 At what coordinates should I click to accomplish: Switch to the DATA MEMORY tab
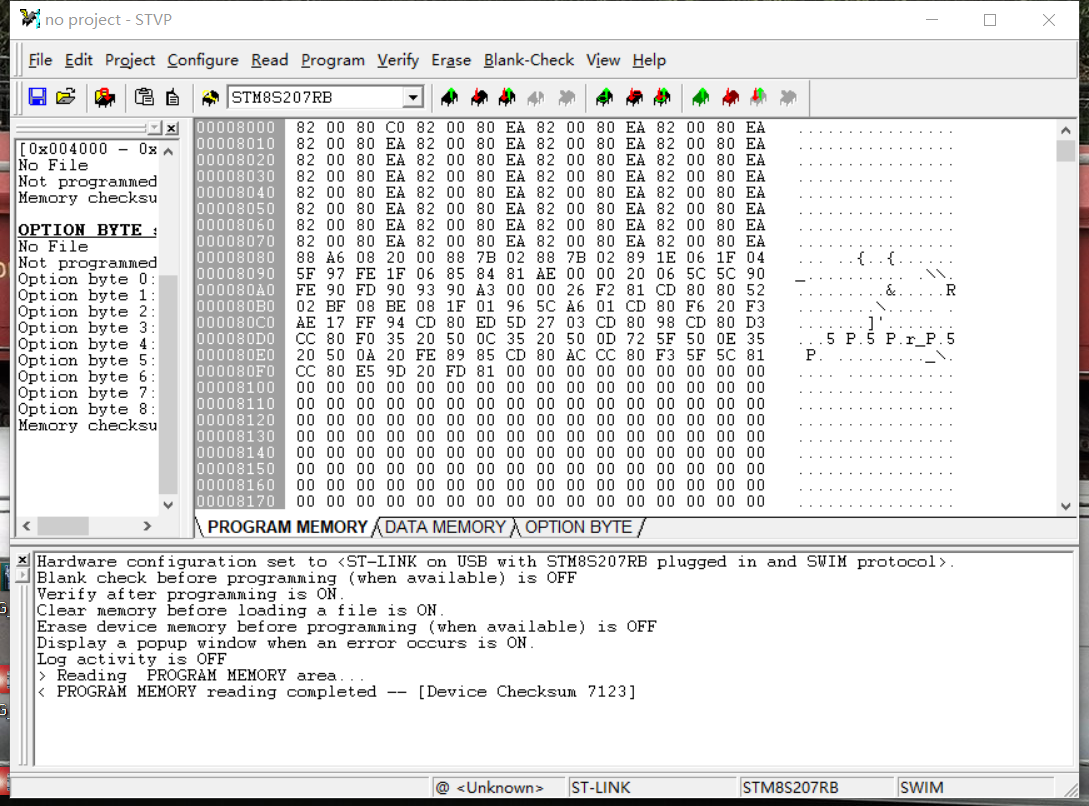coord(445,527)
